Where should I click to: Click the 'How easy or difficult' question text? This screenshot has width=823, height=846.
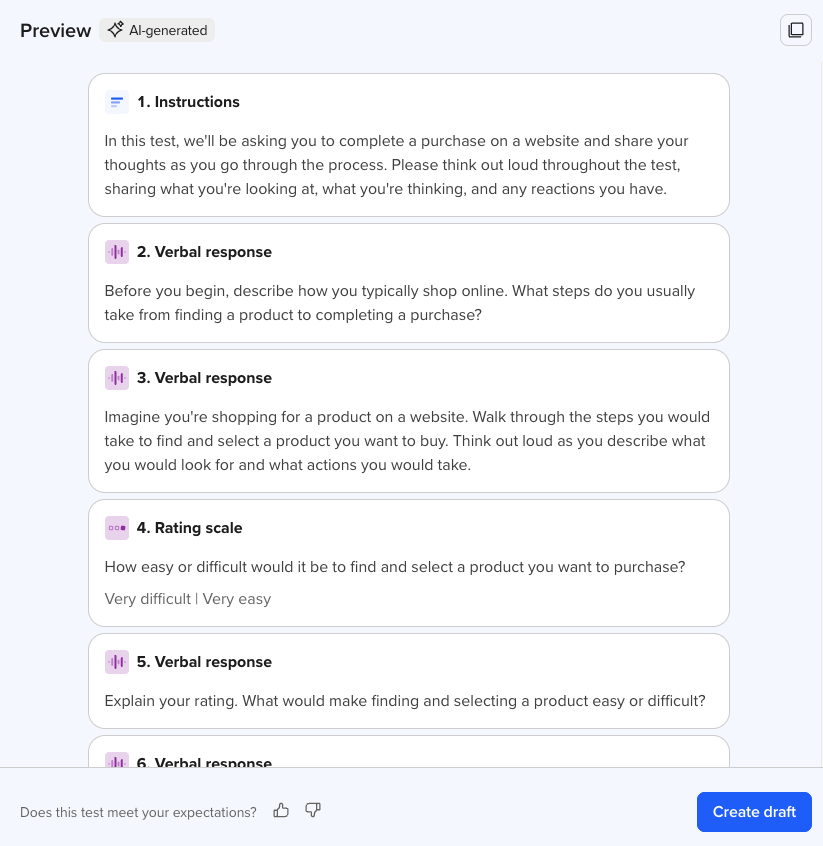pyautogui.click(x=395, y=567)
